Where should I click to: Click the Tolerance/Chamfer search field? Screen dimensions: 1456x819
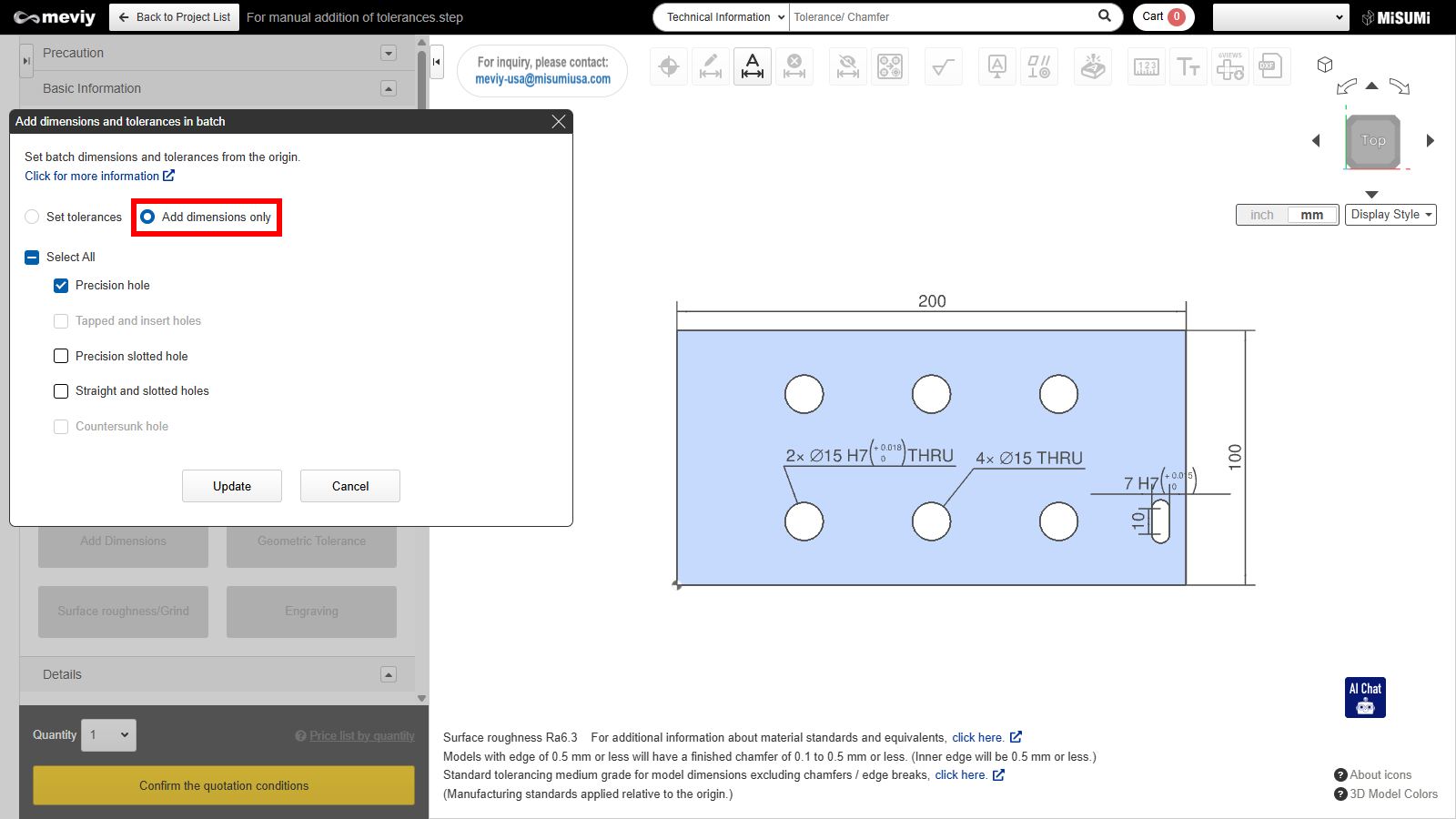pyautogui.click(x=942, y=17)
